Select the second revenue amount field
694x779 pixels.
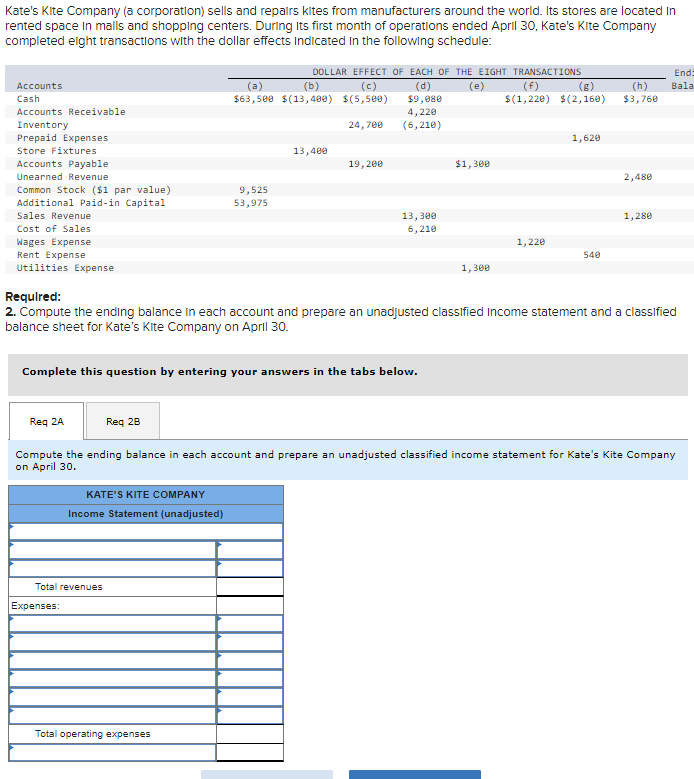[x=250, y=568]
